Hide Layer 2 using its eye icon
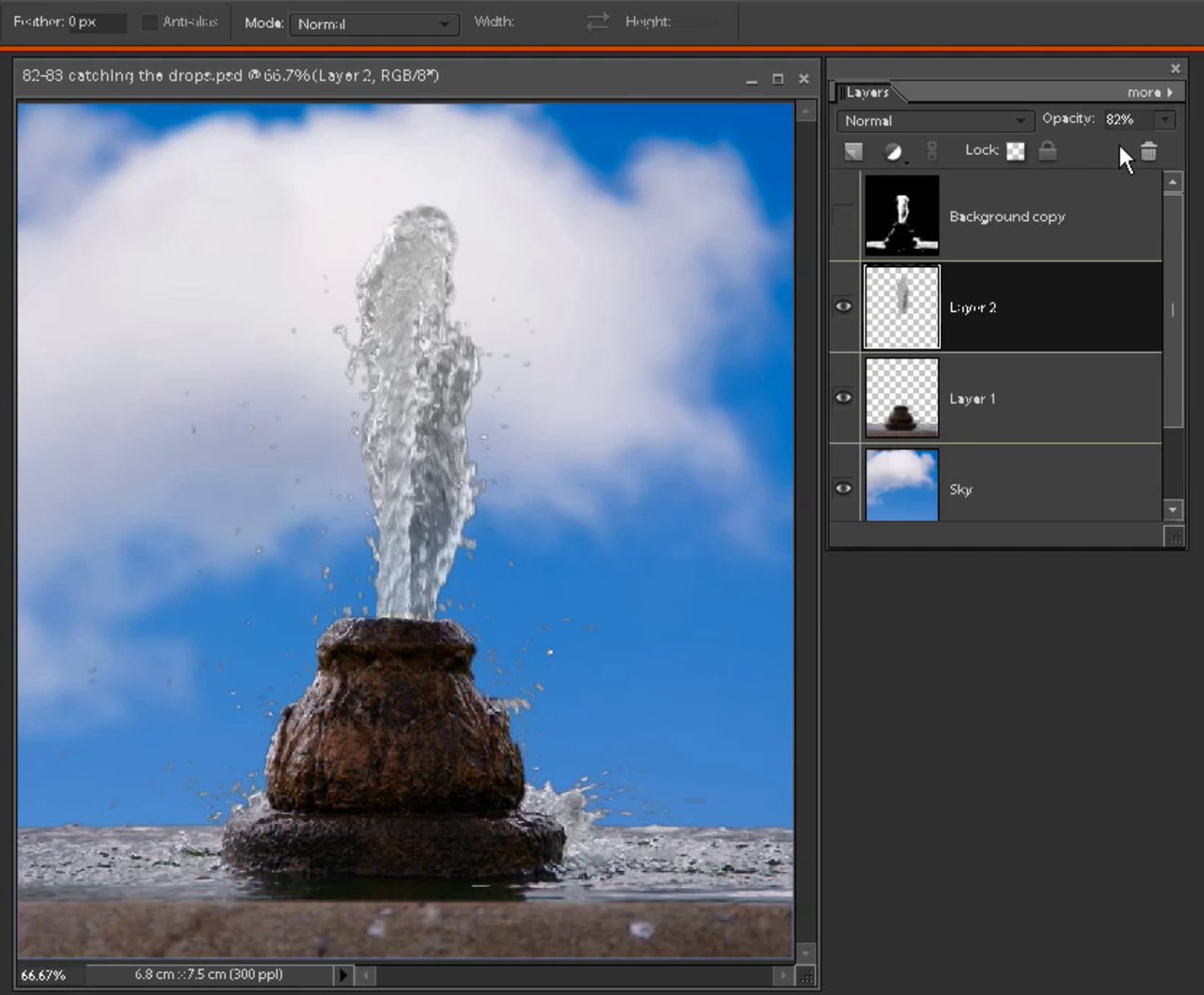This screenshot has width=1204, height=995. [843, 306]
